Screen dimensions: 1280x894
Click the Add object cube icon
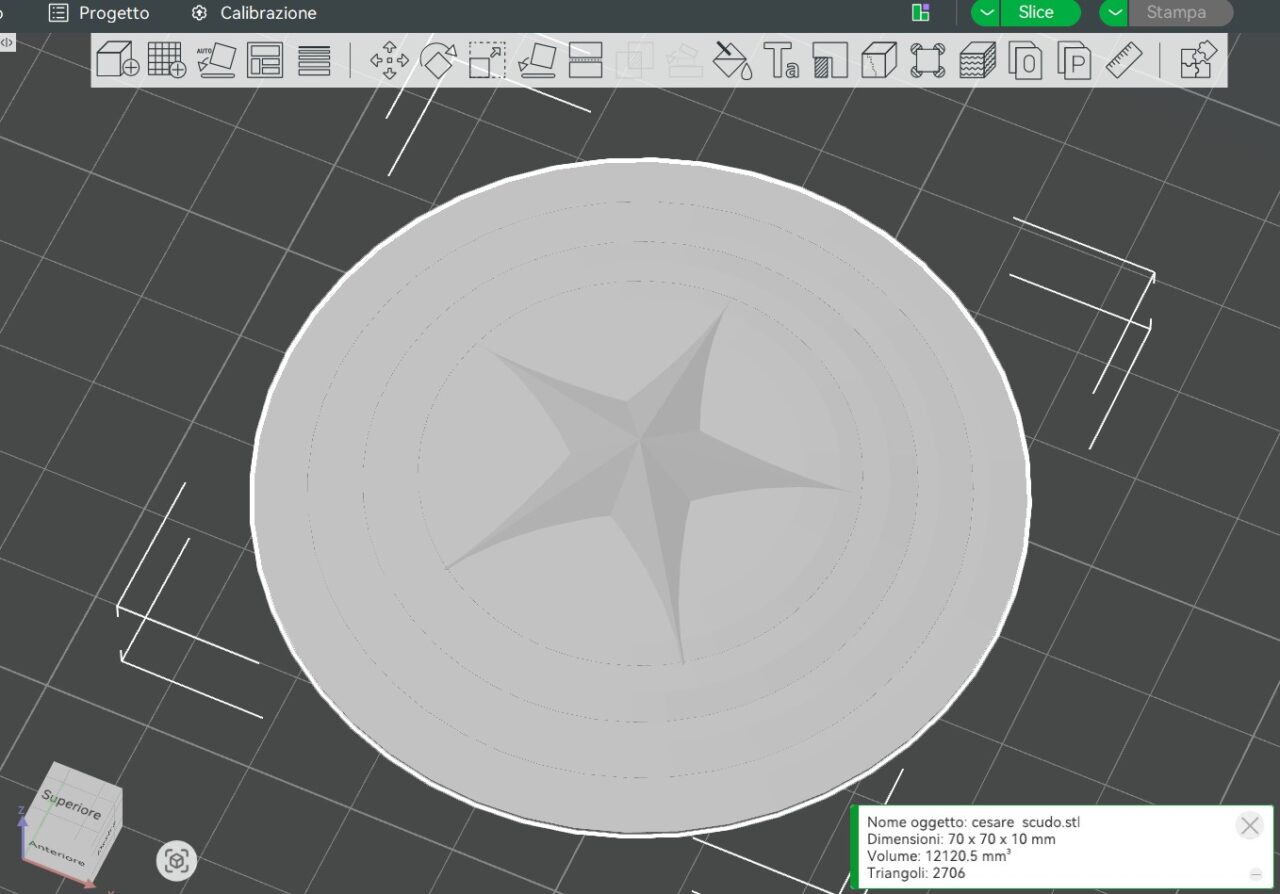[117, 60]
